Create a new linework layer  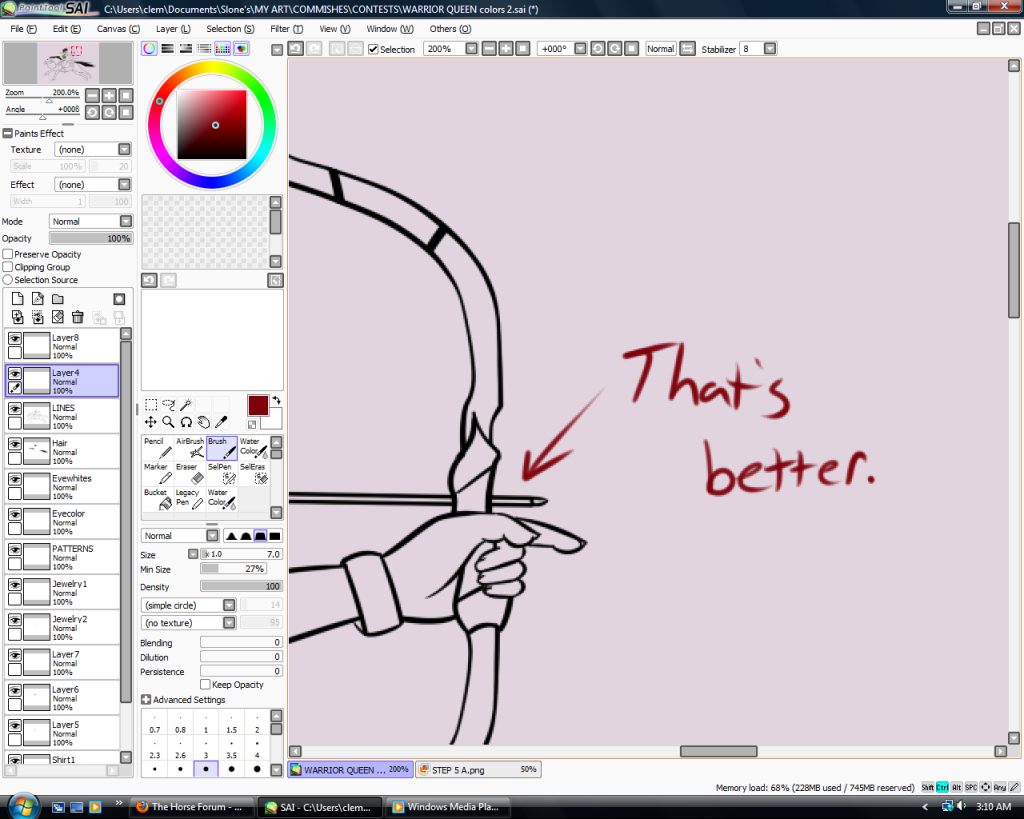38,299
